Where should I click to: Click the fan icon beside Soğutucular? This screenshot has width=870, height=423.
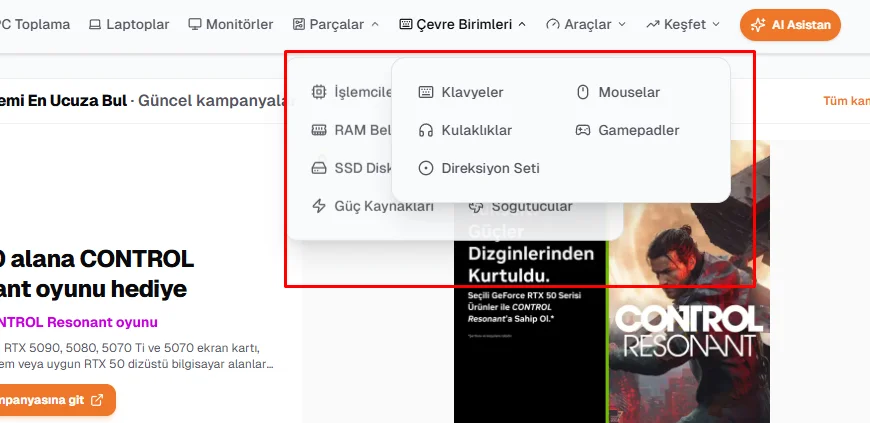click(x=476, y=207)
